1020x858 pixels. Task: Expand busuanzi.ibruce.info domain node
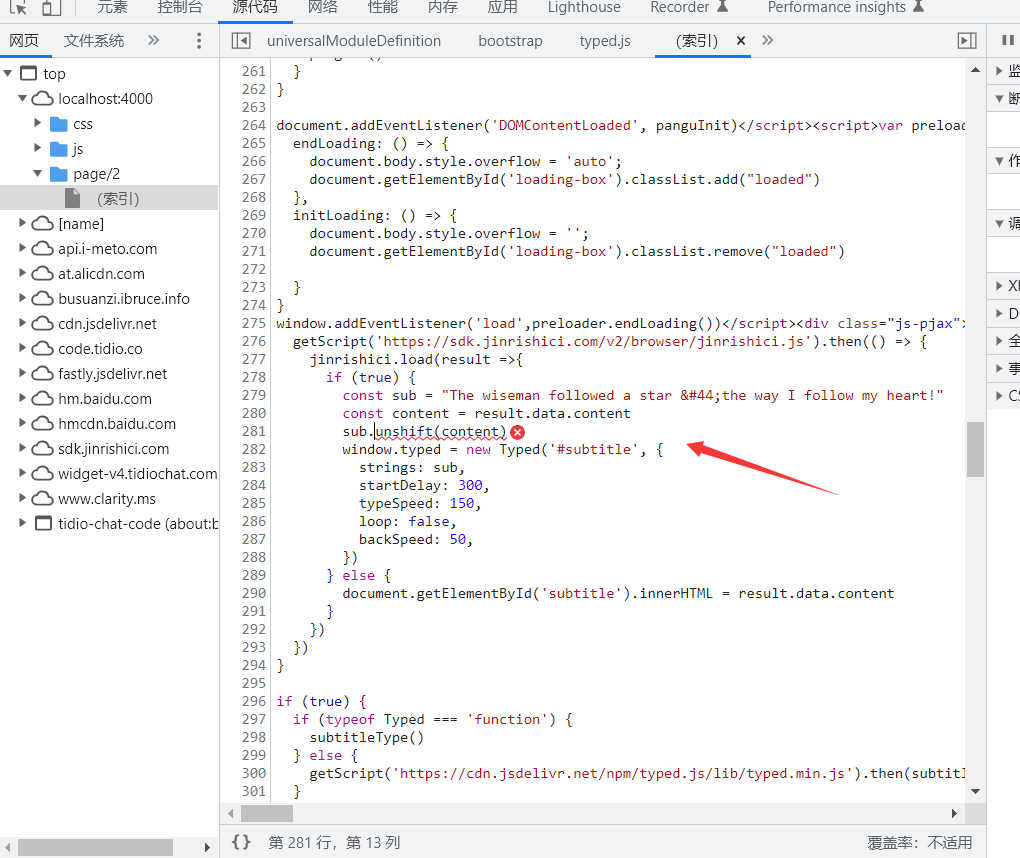coord(23,298)
